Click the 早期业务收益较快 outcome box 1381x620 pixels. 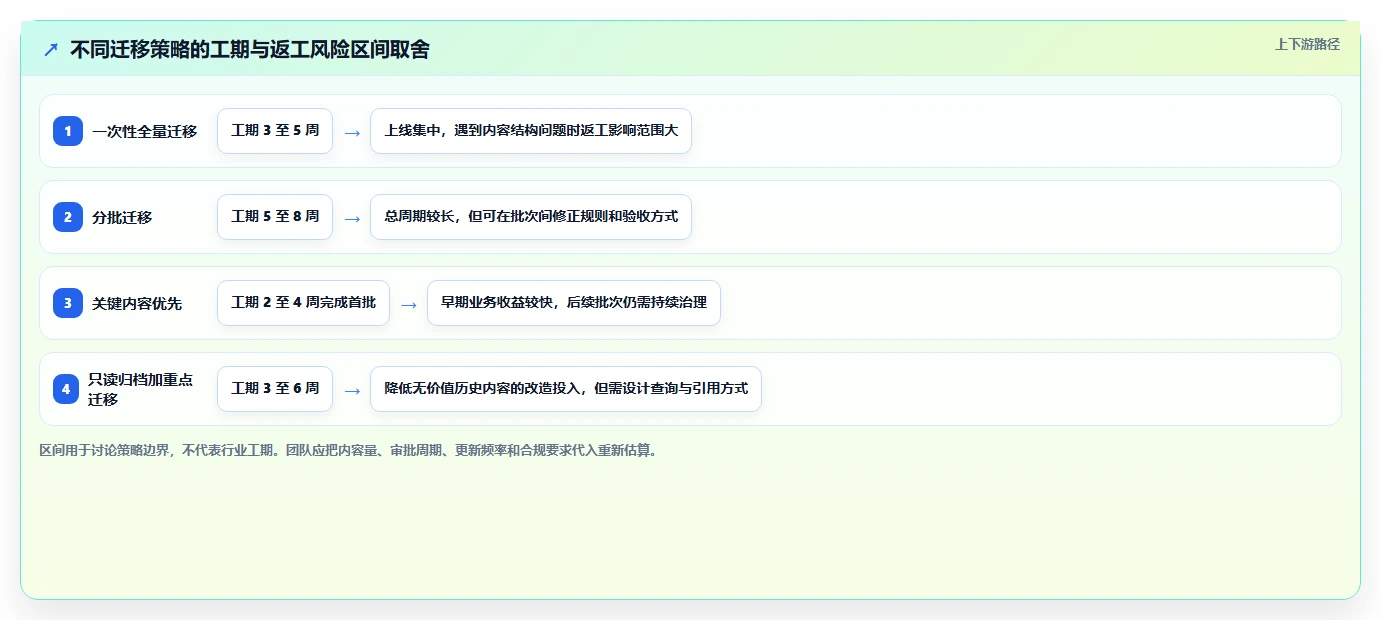[x=574, y=303]
